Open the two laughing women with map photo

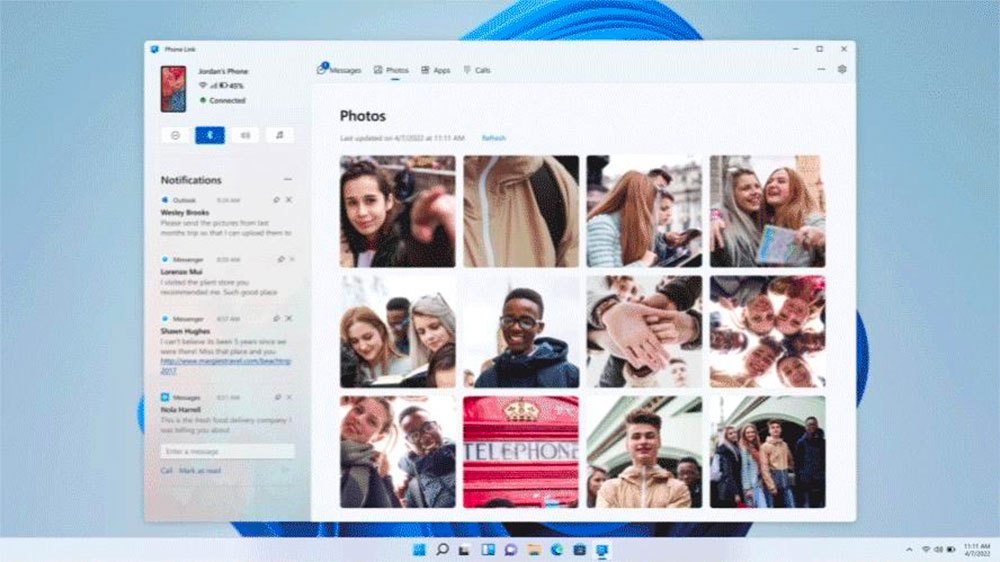pyautogui.click(x=767, y=211)
